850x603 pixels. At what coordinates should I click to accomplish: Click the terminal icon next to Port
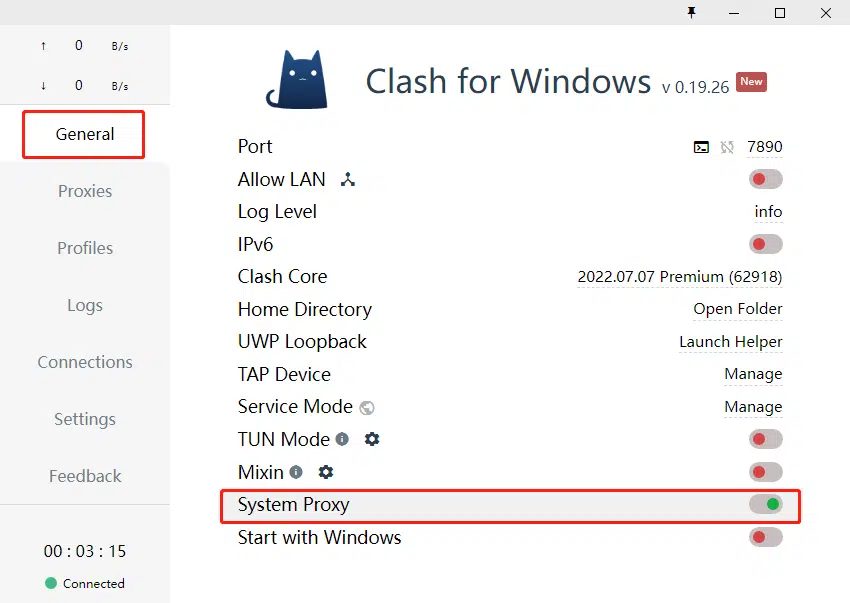[701, 147]
